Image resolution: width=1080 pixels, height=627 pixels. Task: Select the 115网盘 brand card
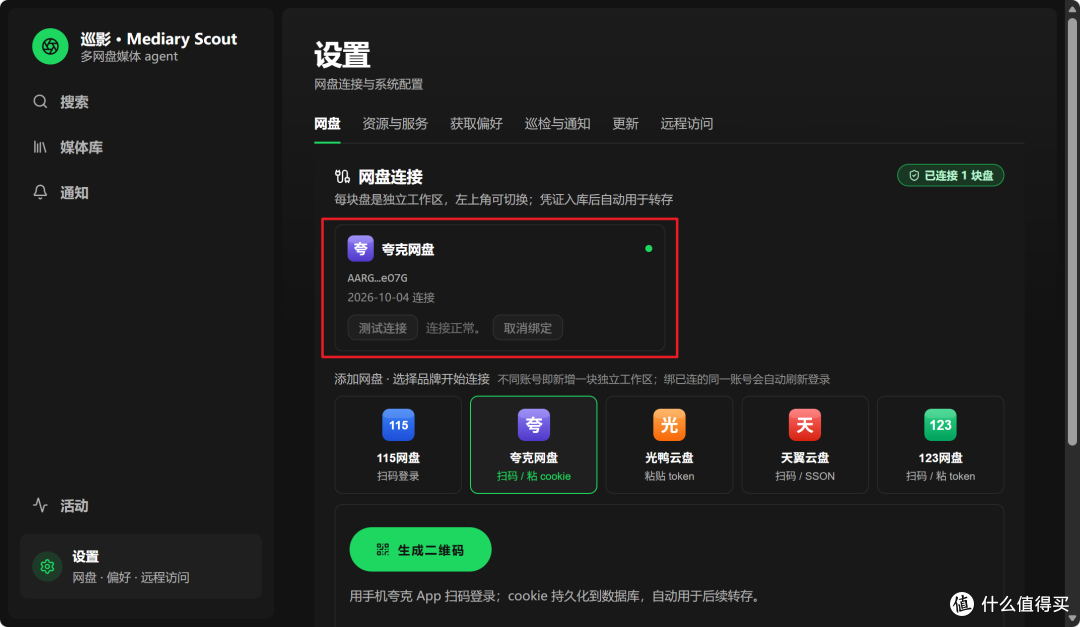click(x=398, y=444)
